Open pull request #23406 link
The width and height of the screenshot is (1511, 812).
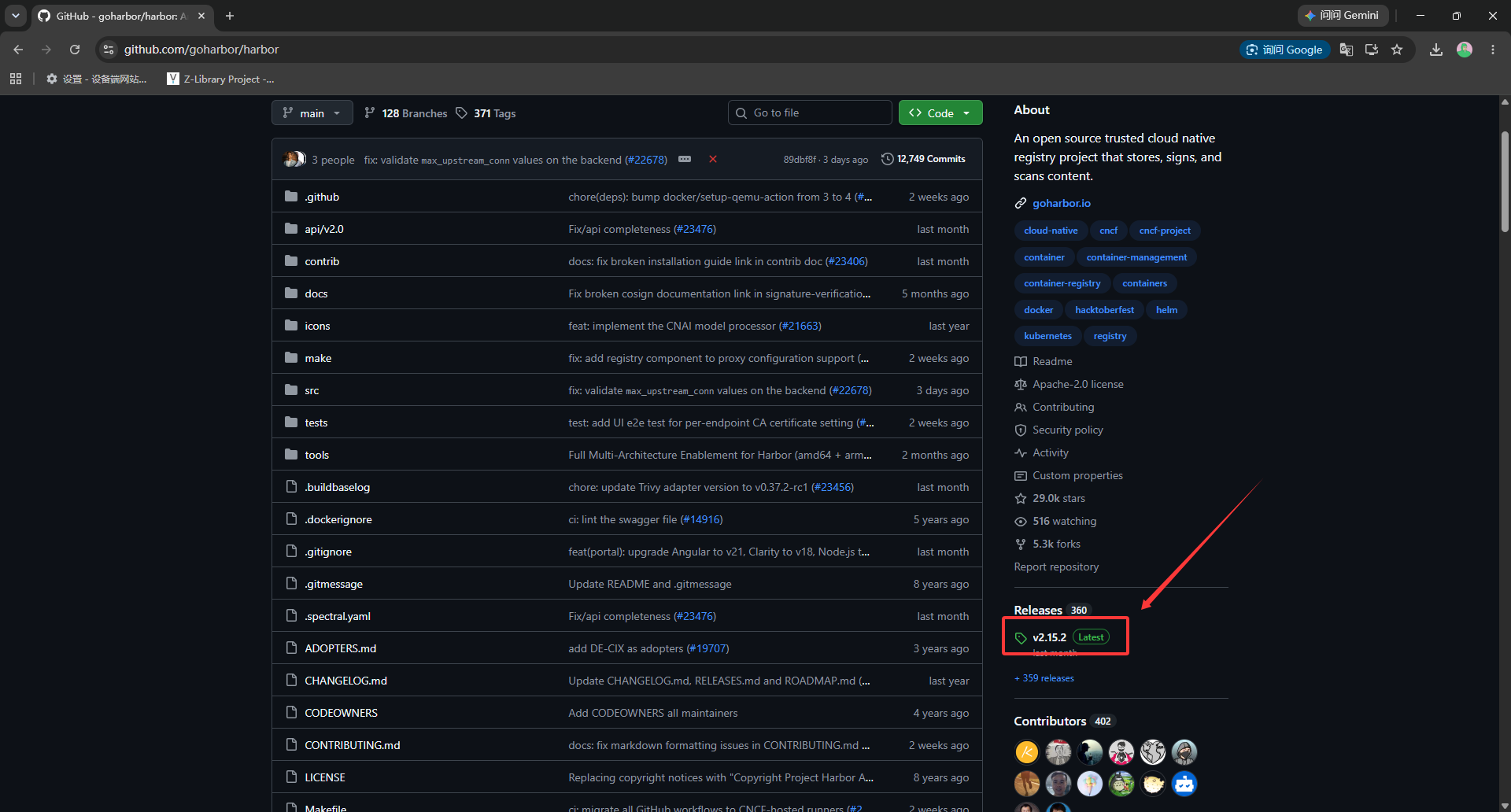pyautogui.click(x=847, y=261)
